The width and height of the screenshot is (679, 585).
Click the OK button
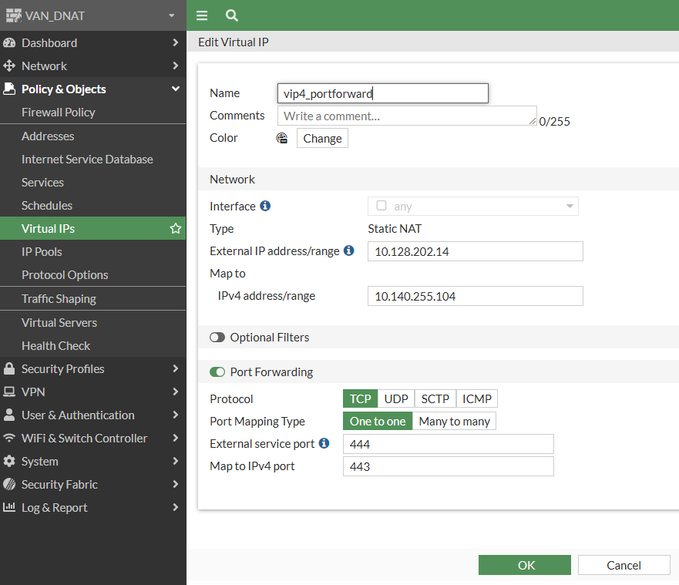(524, 565)
